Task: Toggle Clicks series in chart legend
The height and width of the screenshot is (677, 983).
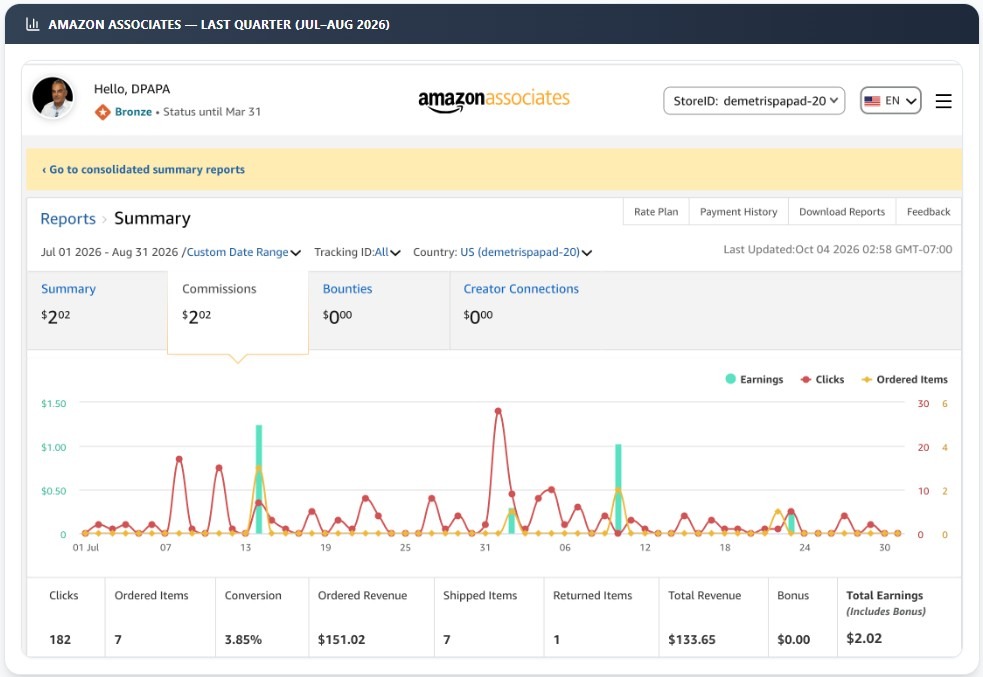Action: point(823,379)
